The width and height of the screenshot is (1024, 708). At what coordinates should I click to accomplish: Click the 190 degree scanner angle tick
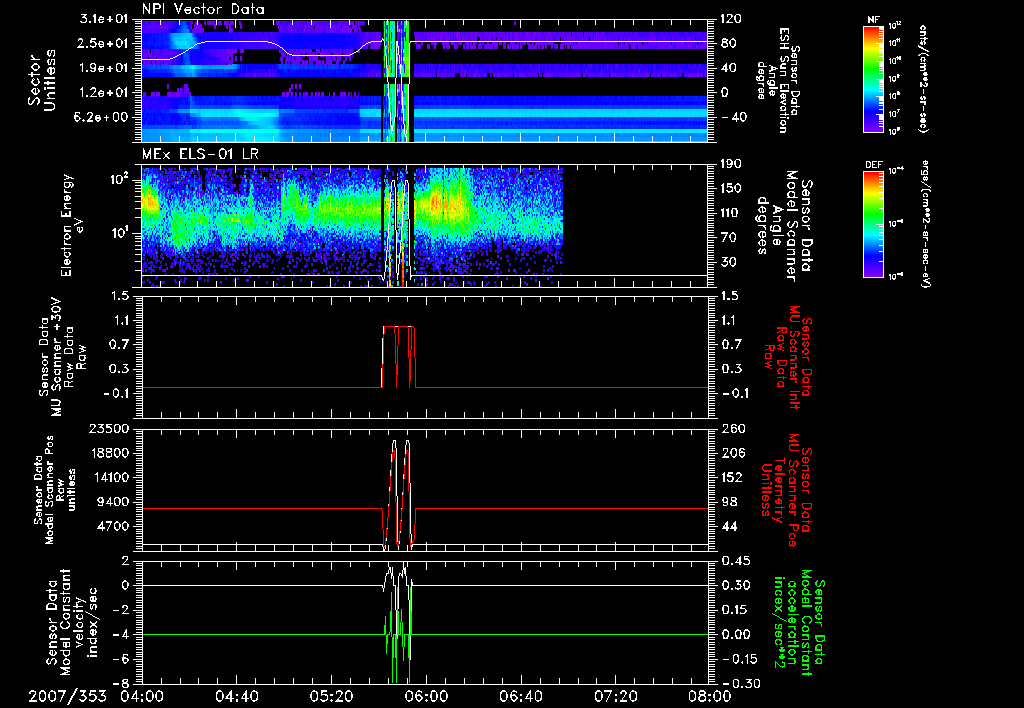(731, 164)
